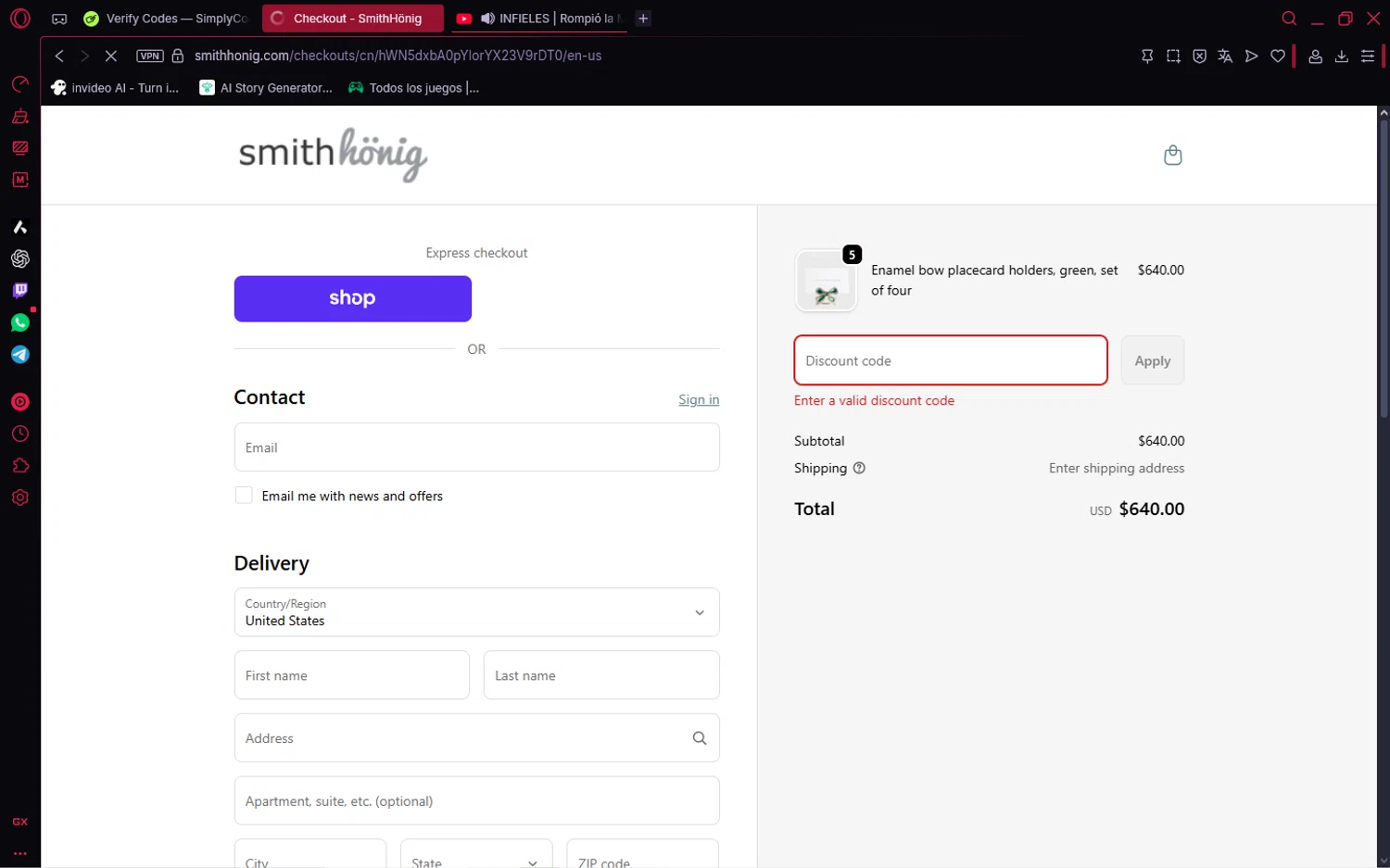Image resolution: width=1390 pixels, height=868 pixels.
Task: Open AI Story Generator bookmark
Action: [x=267, y=88]
